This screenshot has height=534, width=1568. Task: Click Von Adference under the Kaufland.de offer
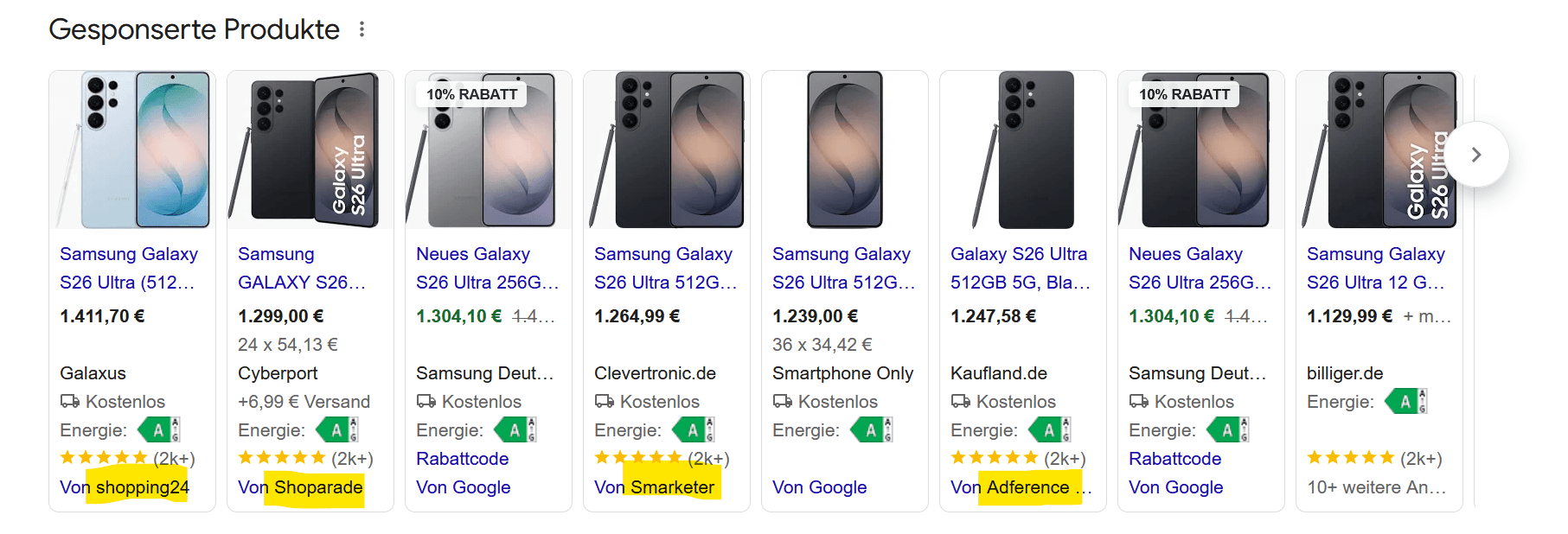tap(1016, 486)
